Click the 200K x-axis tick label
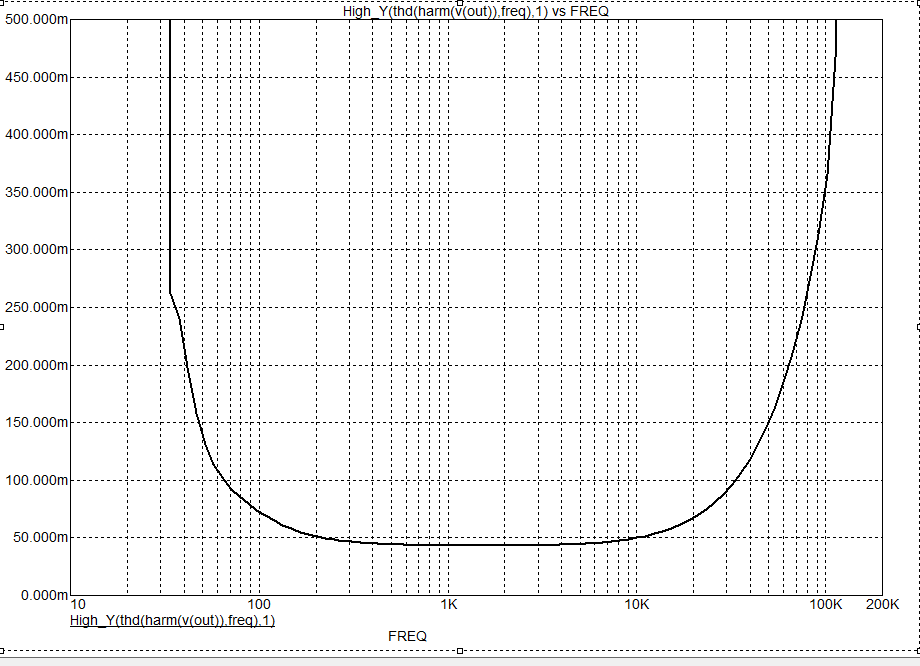The height and width of the screenshot is (666, 920). coord(882,604)
